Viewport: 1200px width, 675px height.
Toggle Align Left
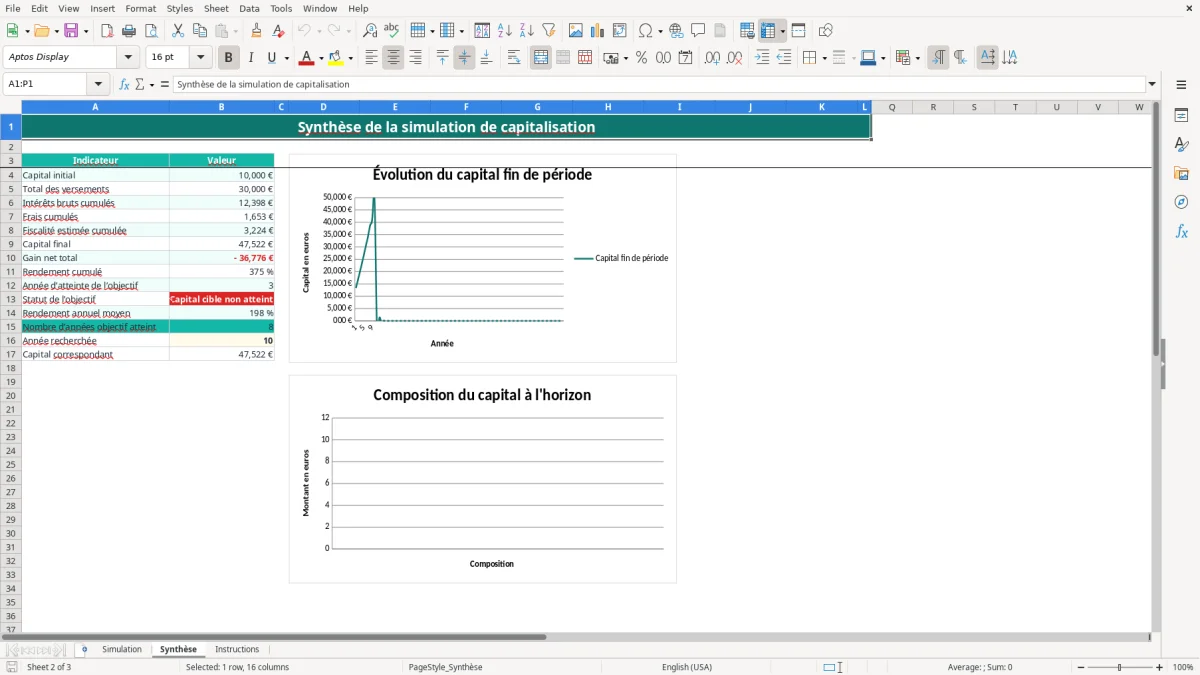pyautogui.click(x=371, y=58)
